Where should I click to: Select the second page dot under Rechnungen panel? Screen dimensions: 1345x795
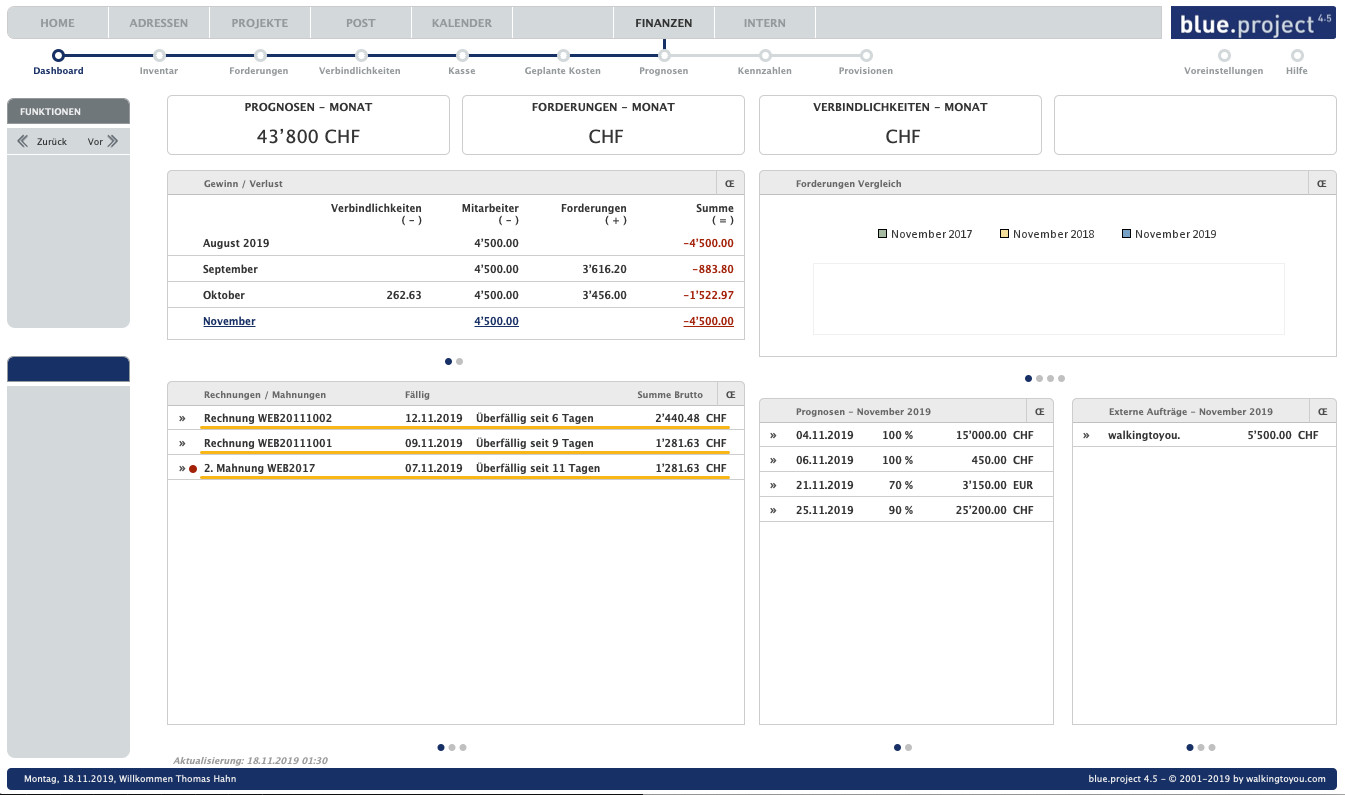click(x=452, y=747)
